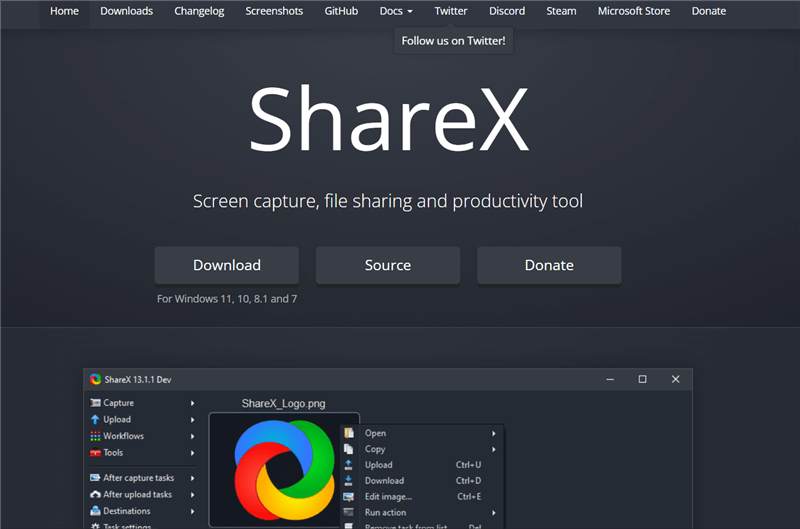Click the Upload icon in the context menu
This screenshot has height=529, width=800.
pyautogui.click(x=348, y=465)
